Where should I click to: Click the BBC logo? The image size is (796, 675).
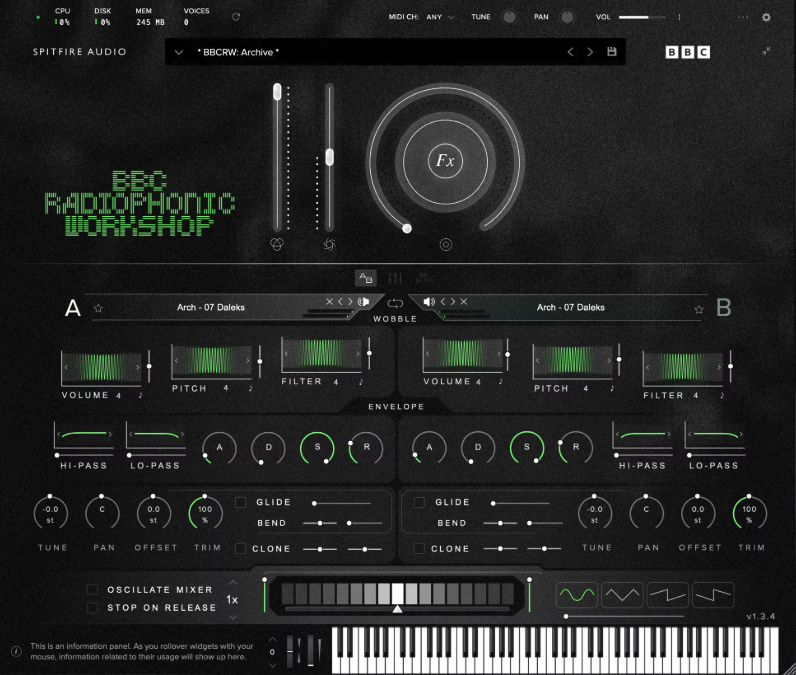pos(687,52)
